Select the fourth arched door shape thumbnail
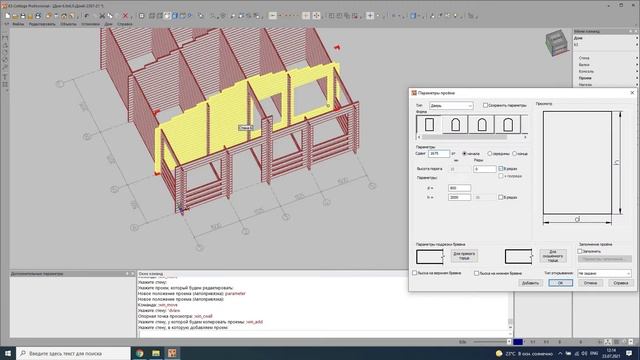 coord(508,124)
